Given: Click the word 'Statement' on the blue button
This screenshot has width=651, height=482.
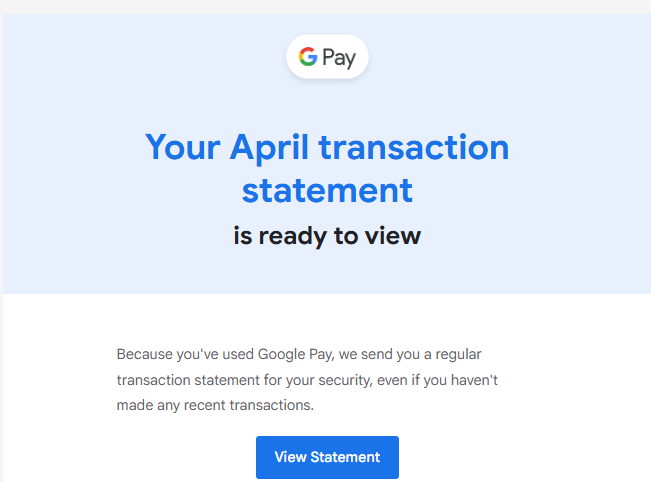Looking at the screenshot, I should click(345, 457).
